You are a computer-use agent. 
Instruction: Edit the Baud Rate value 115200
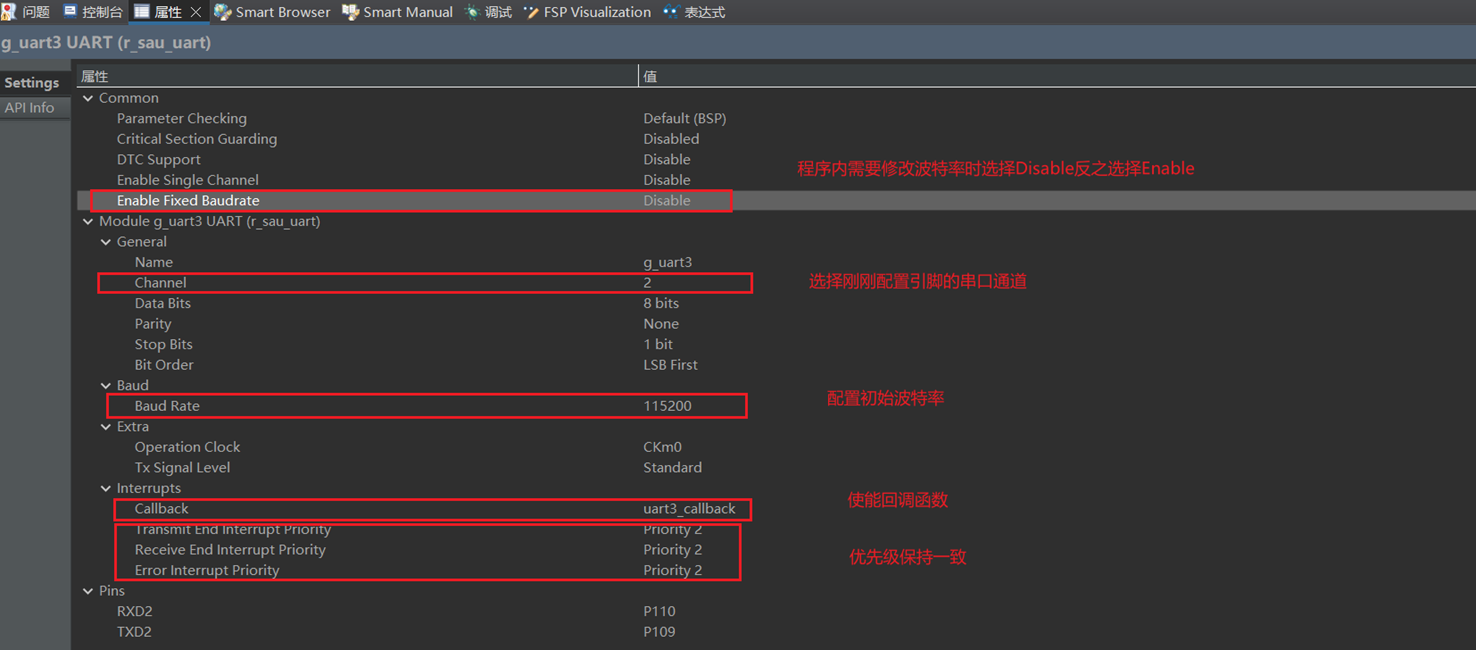pos(667,406)
